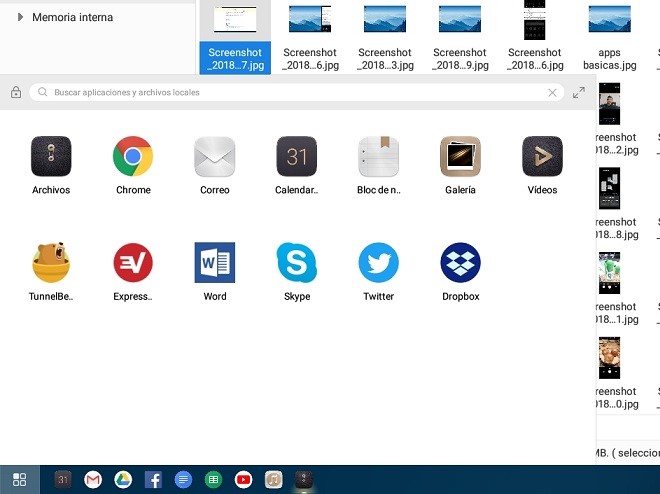
Task: Open Google Sheets from the taskbar
Action: coord(213,479)
